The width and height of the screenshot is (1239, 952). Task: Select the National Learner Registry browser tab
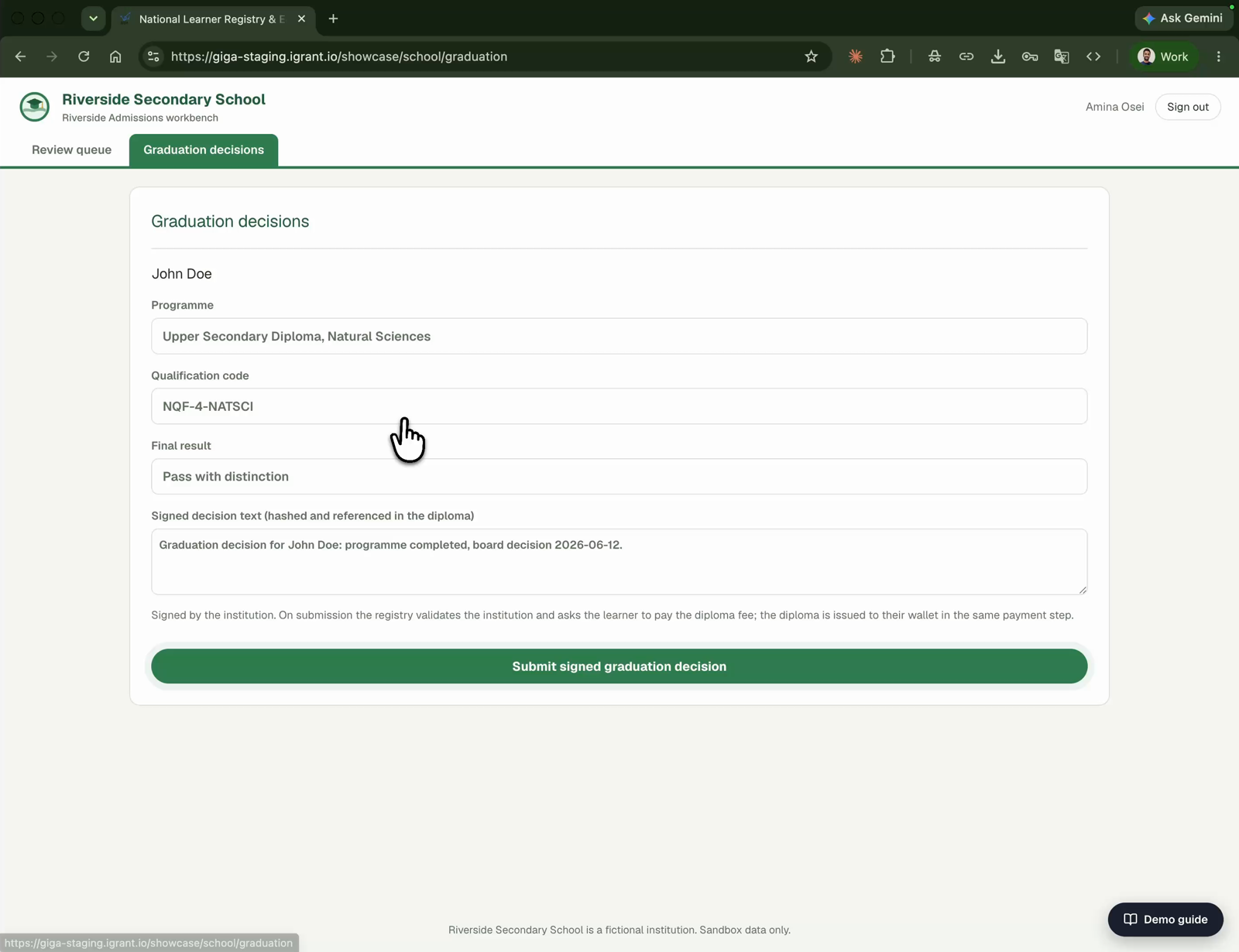coord(213,19)
